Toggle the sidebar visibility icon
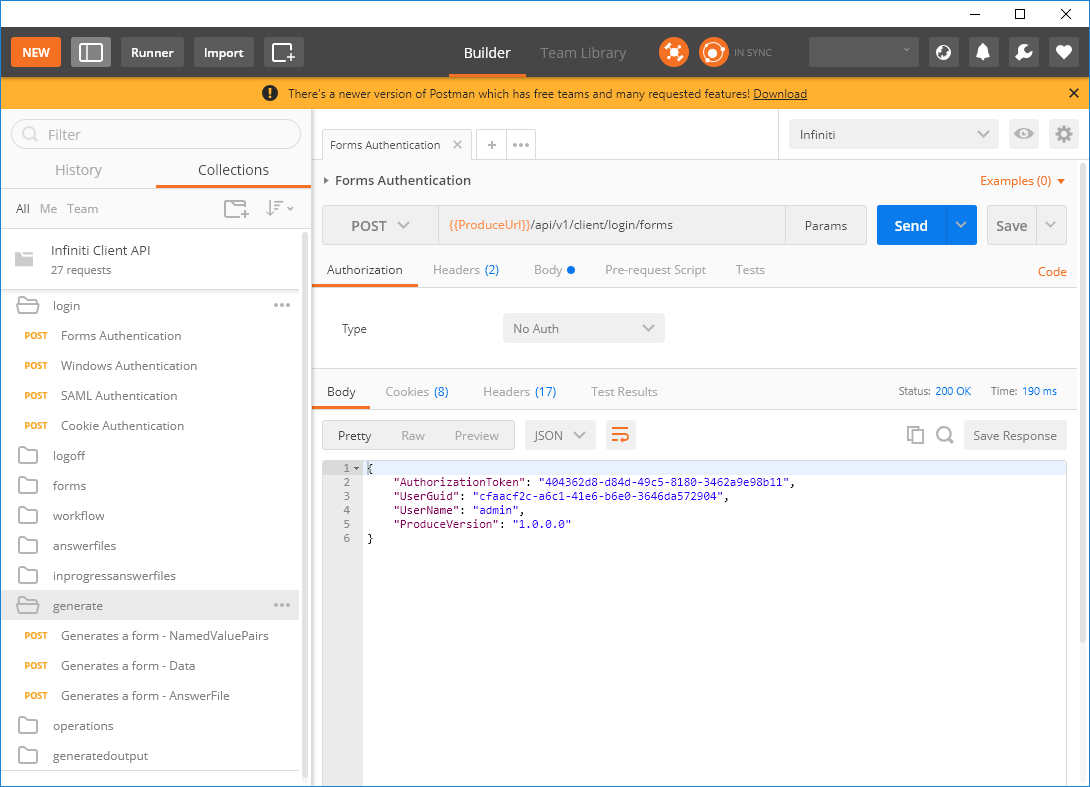The width and height of the screenshot is (1090, 787). 91,52
